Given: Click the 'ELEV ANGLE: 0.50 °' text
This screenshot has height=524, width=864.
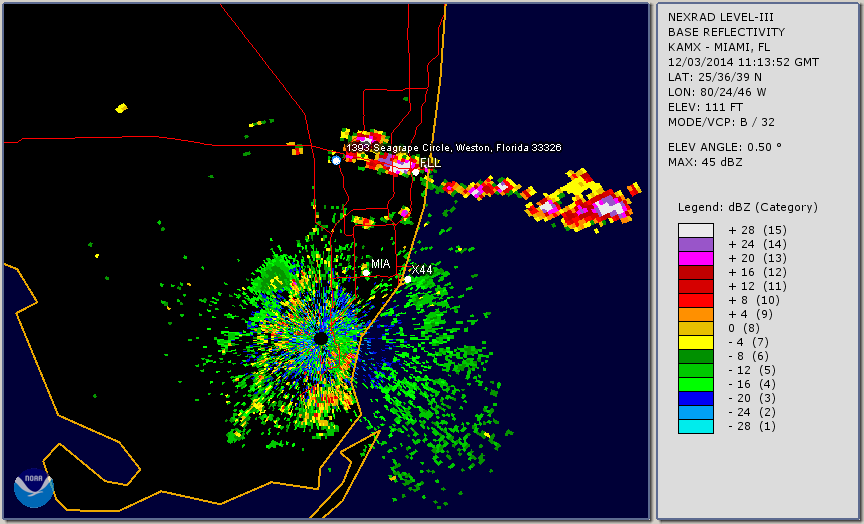Looking at the screenshot, I should point(725,147).
